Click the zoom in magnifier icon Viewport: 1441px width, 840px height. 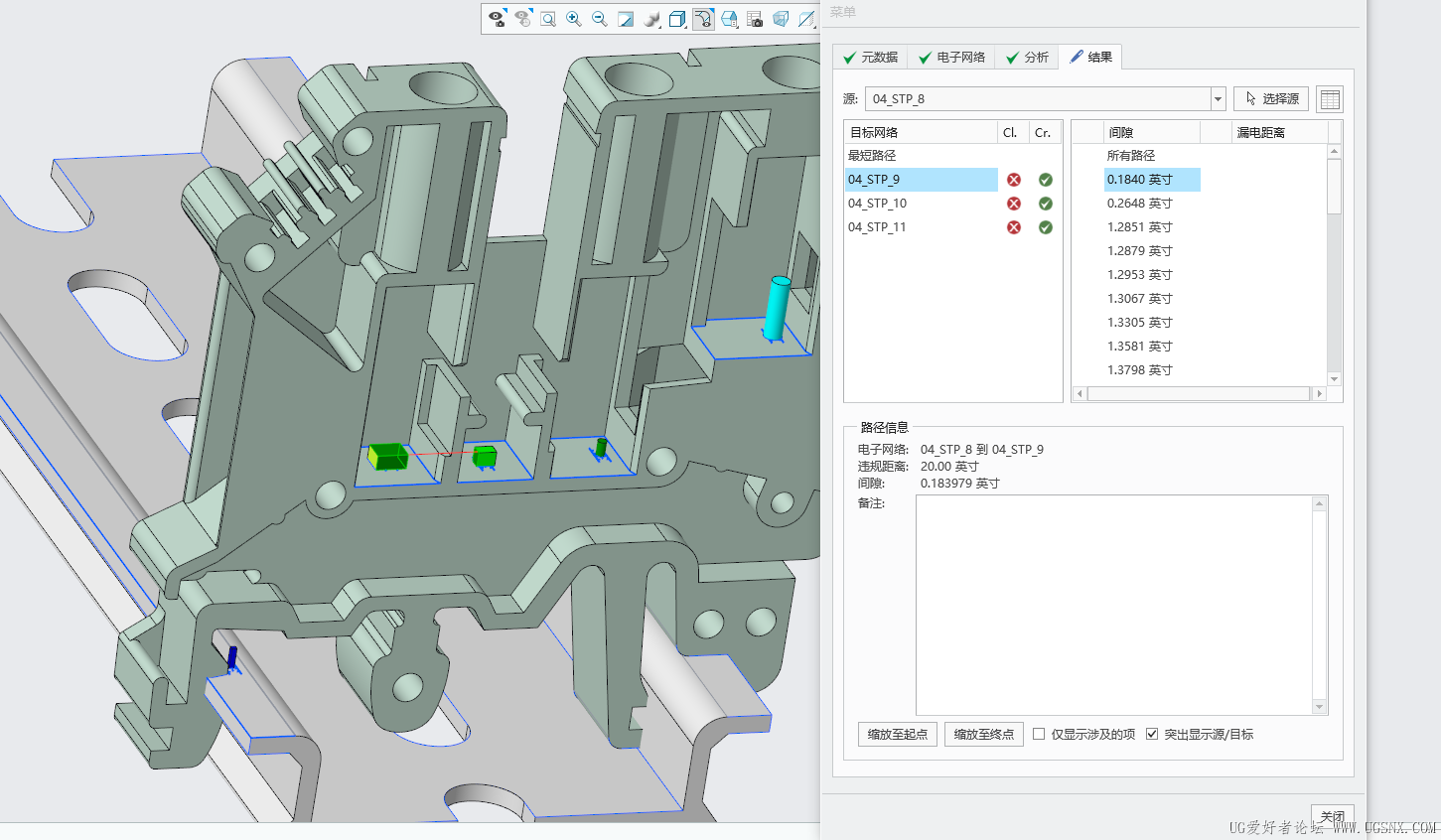coord(574,19)
